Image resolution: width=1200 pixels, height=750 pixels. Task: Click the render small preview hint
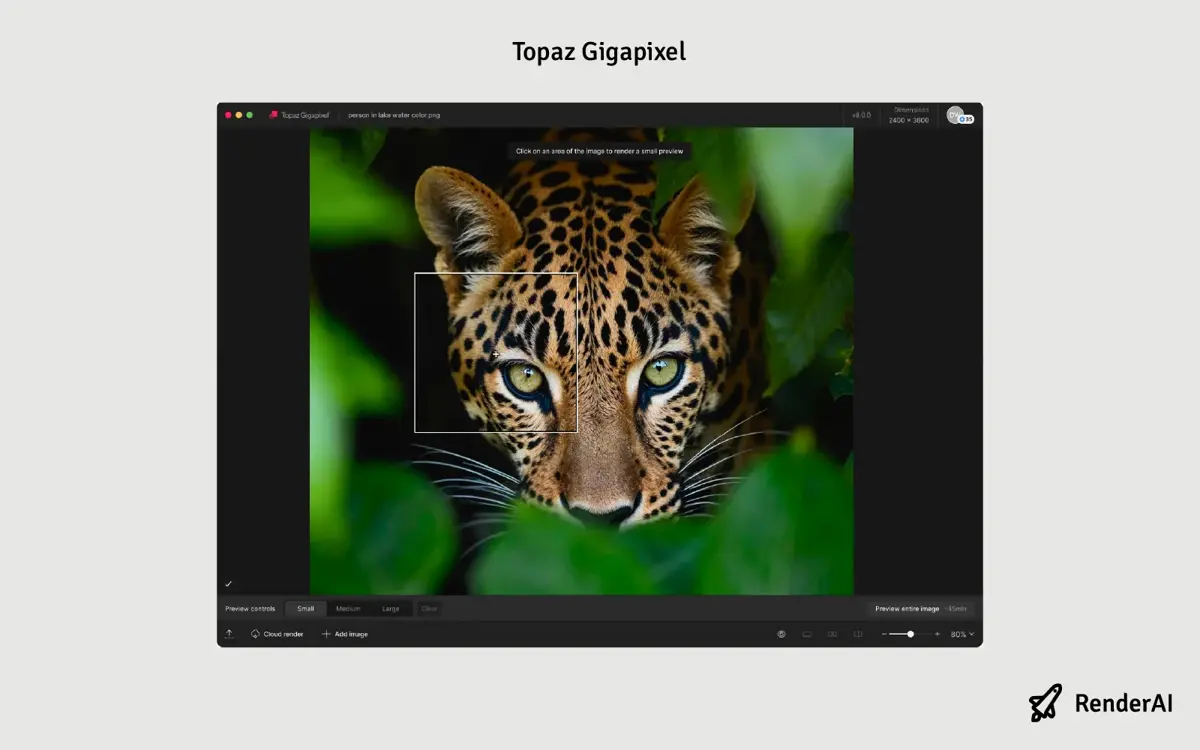point(600,151)
